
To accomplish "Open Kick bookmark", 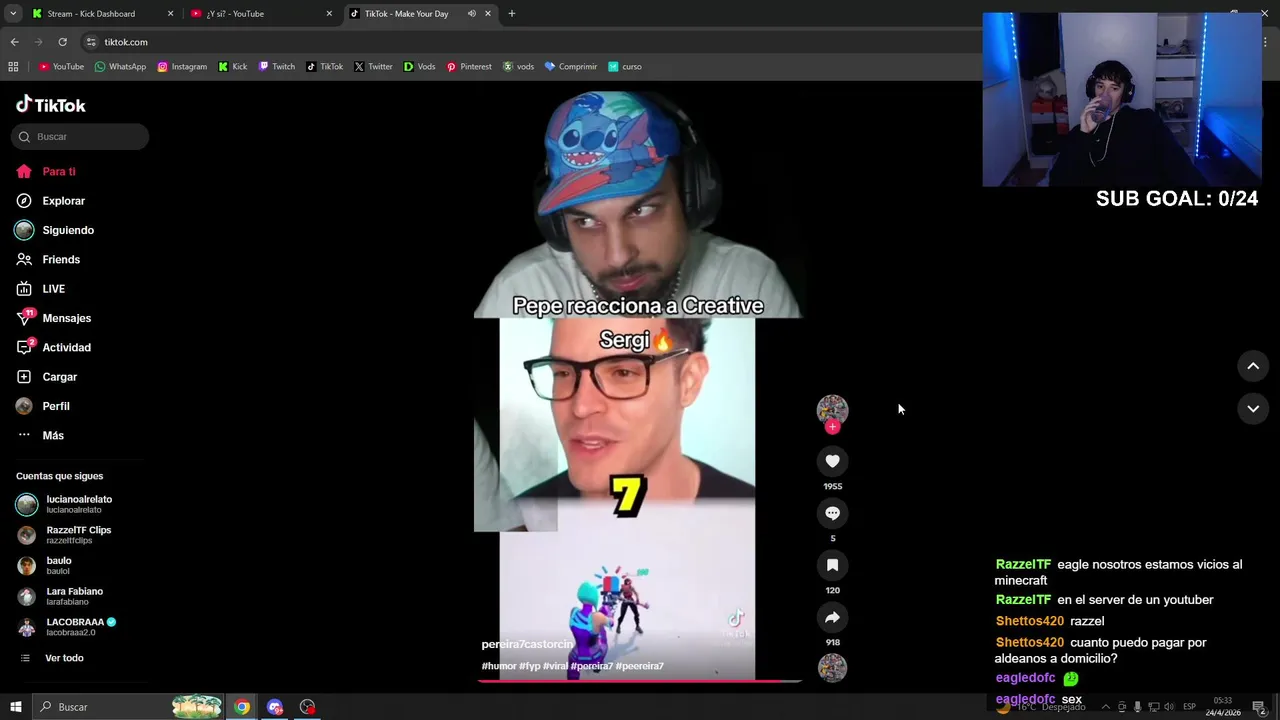I will [232, 67].
